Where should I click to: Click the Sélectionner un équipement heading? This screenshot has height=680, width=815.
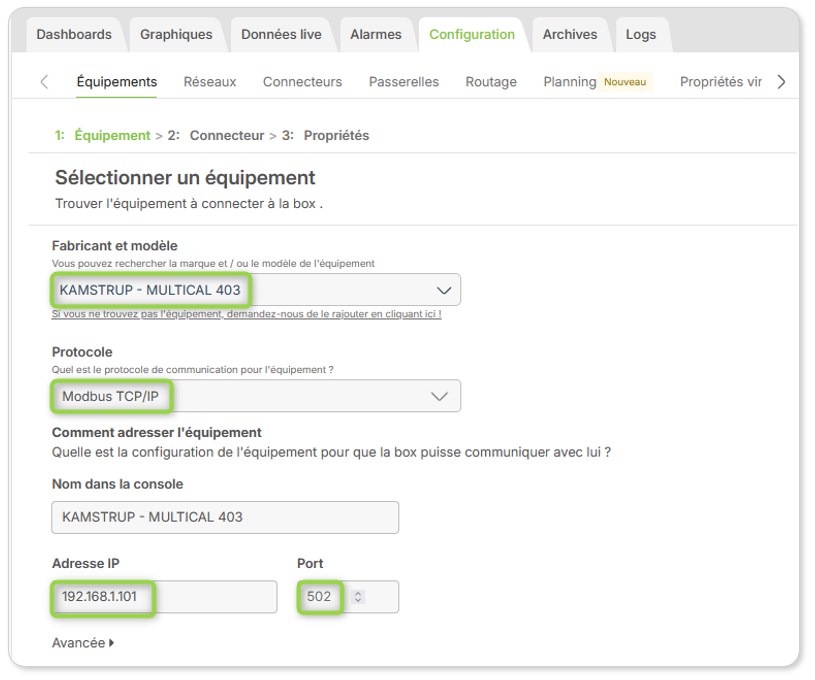coord(185,178)
